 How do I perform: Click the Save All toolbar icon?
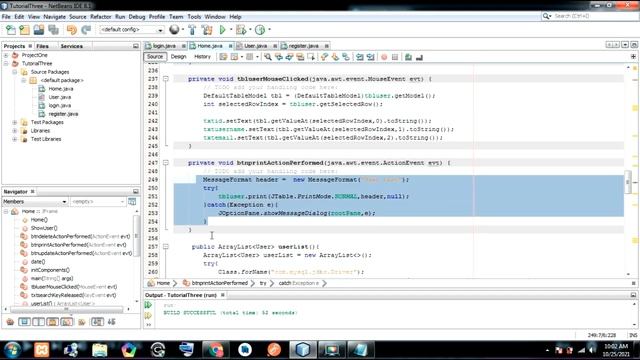tap(53, 30)
